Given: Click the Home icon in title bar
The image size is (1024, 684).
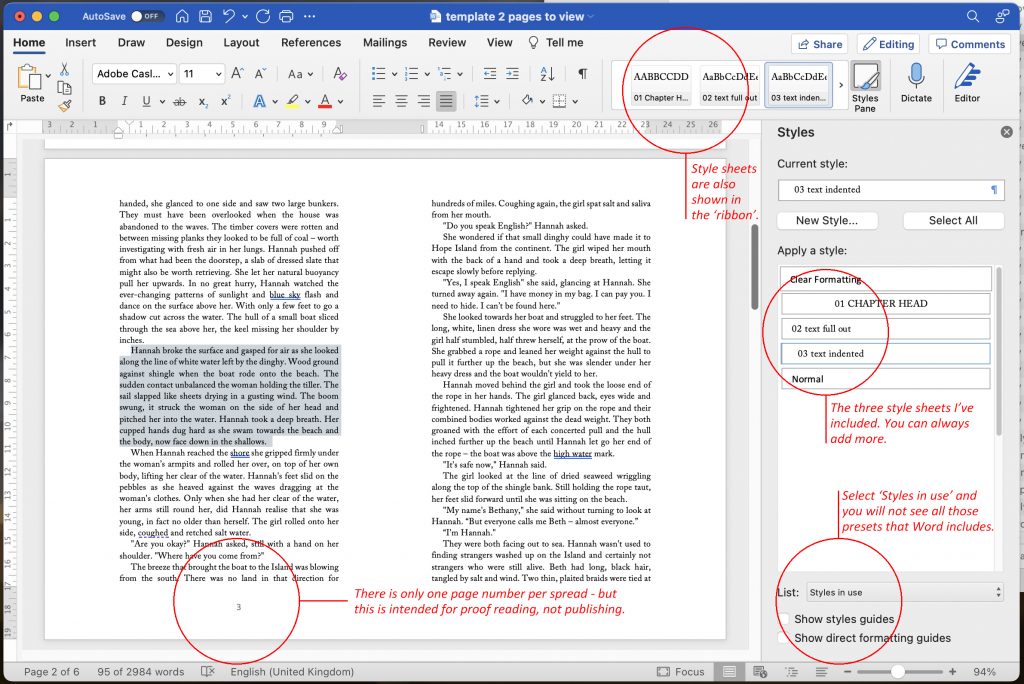Looking at the screenshot, I should click(x=182, y=16).
